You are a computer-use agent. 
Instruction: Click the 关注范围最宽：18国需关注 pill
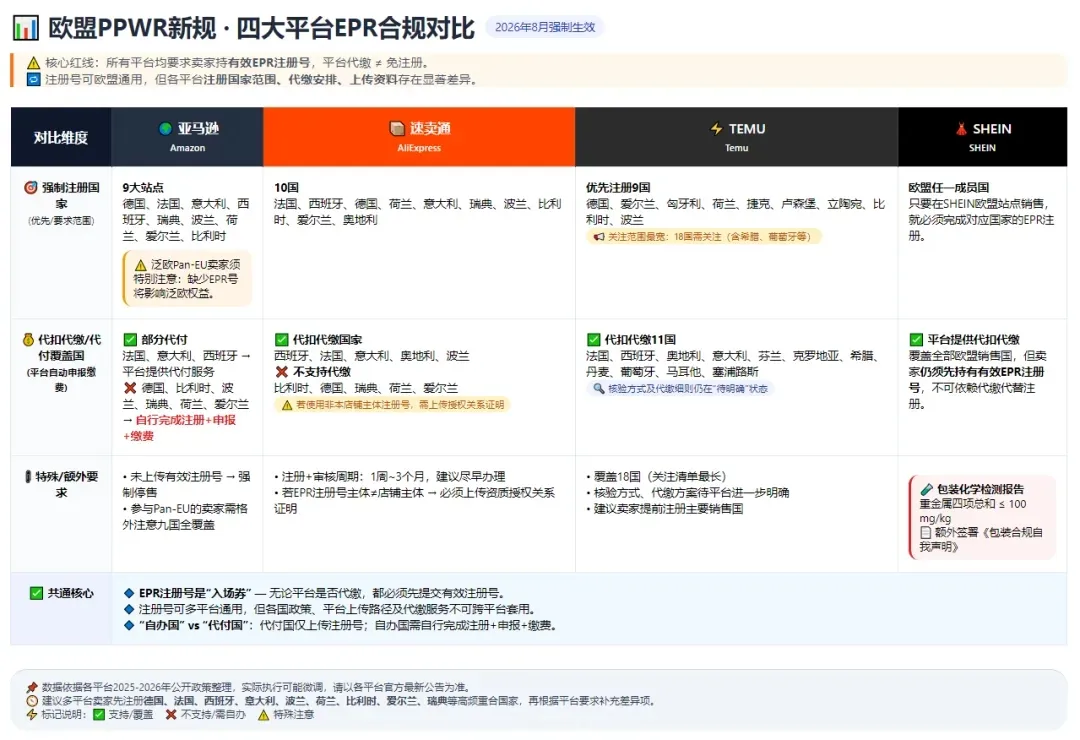703,236
